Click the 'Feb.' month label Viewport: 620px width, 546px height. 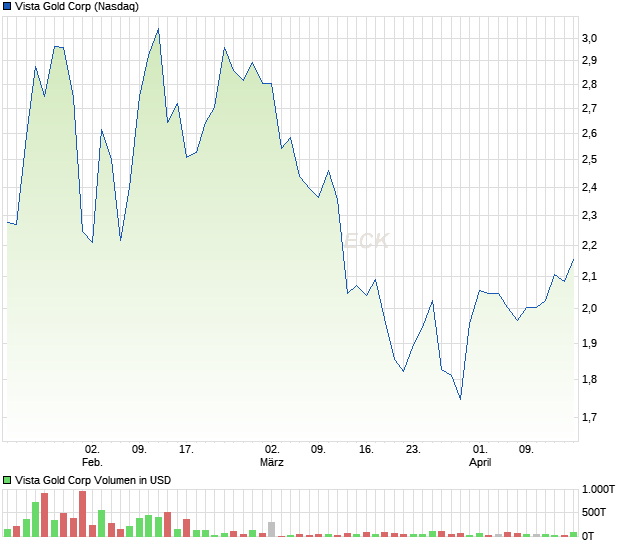click(x=92, y=462)
